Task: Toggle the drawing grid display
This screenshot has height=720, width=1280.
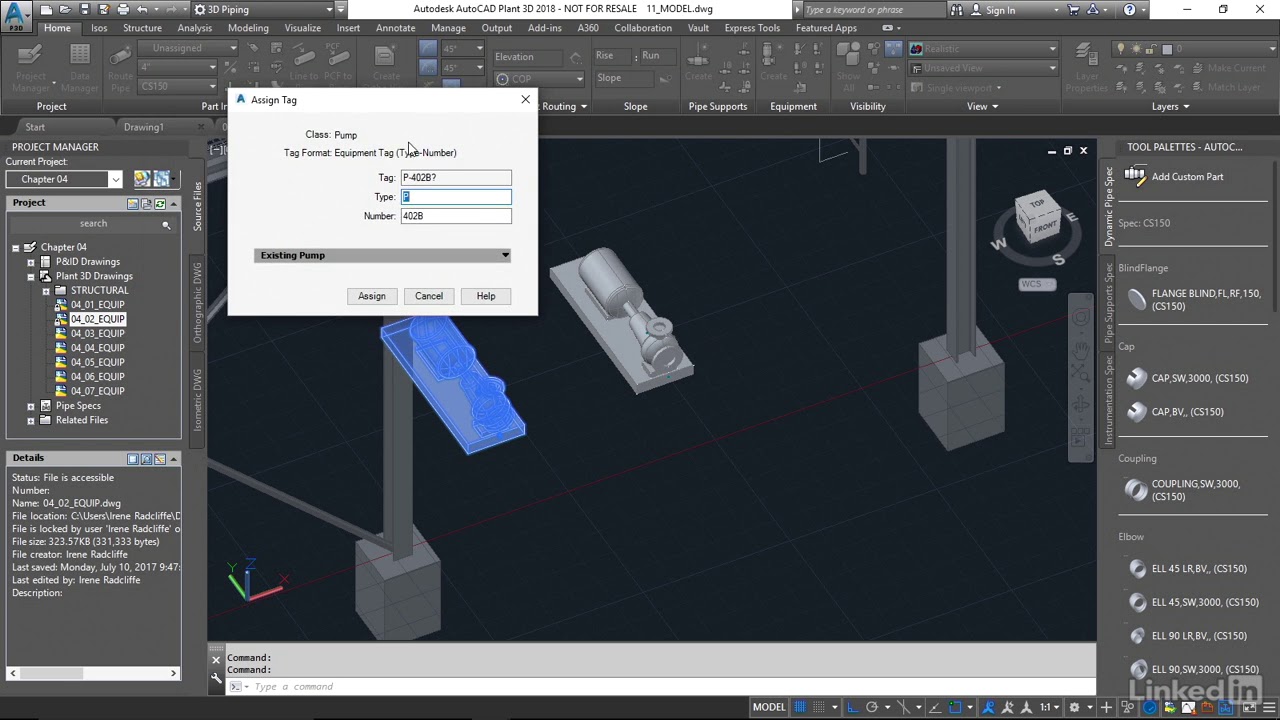Action: (x=800, y=707)
